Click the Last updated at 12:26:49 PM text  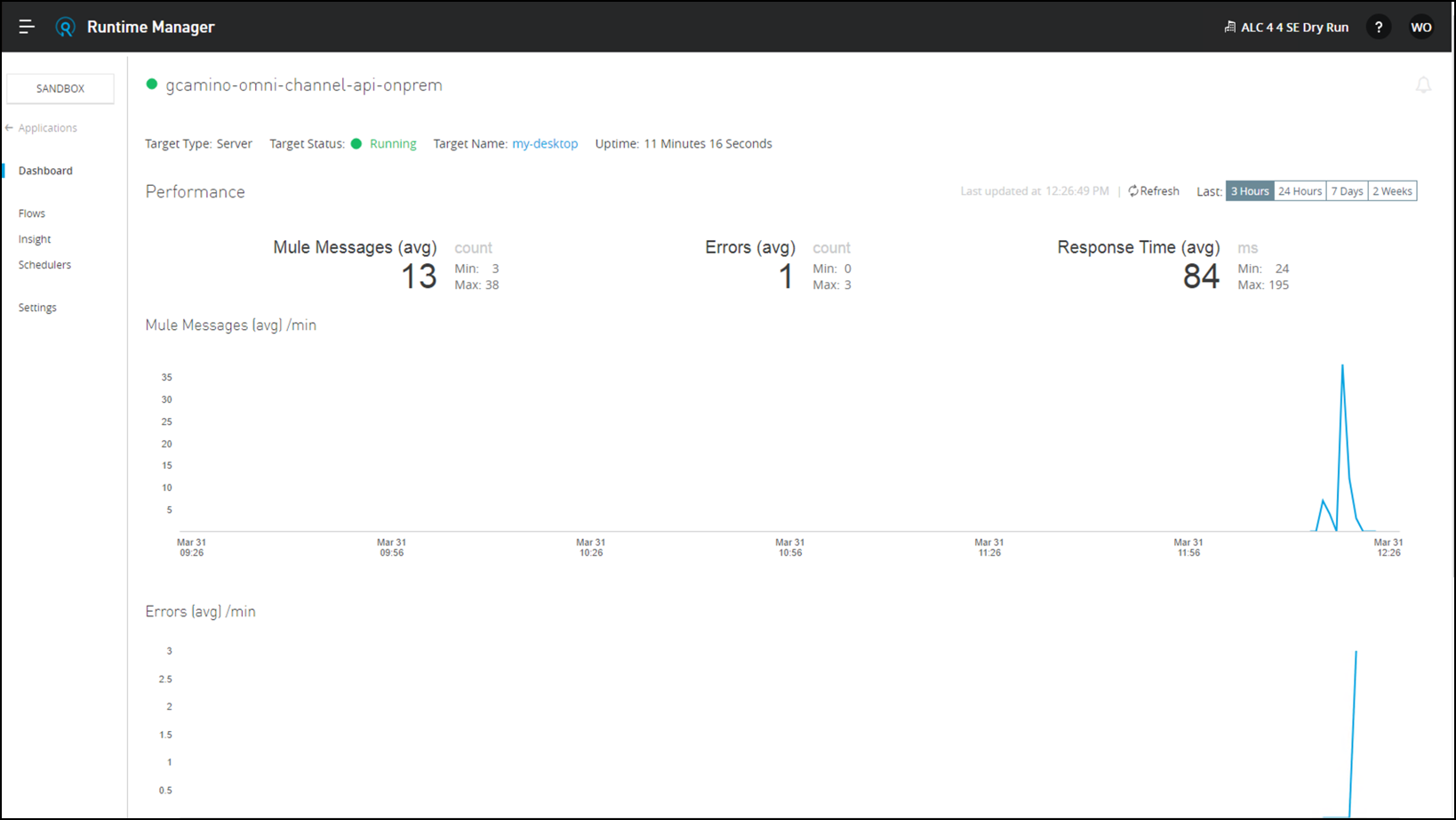[x=1035, y=191]
